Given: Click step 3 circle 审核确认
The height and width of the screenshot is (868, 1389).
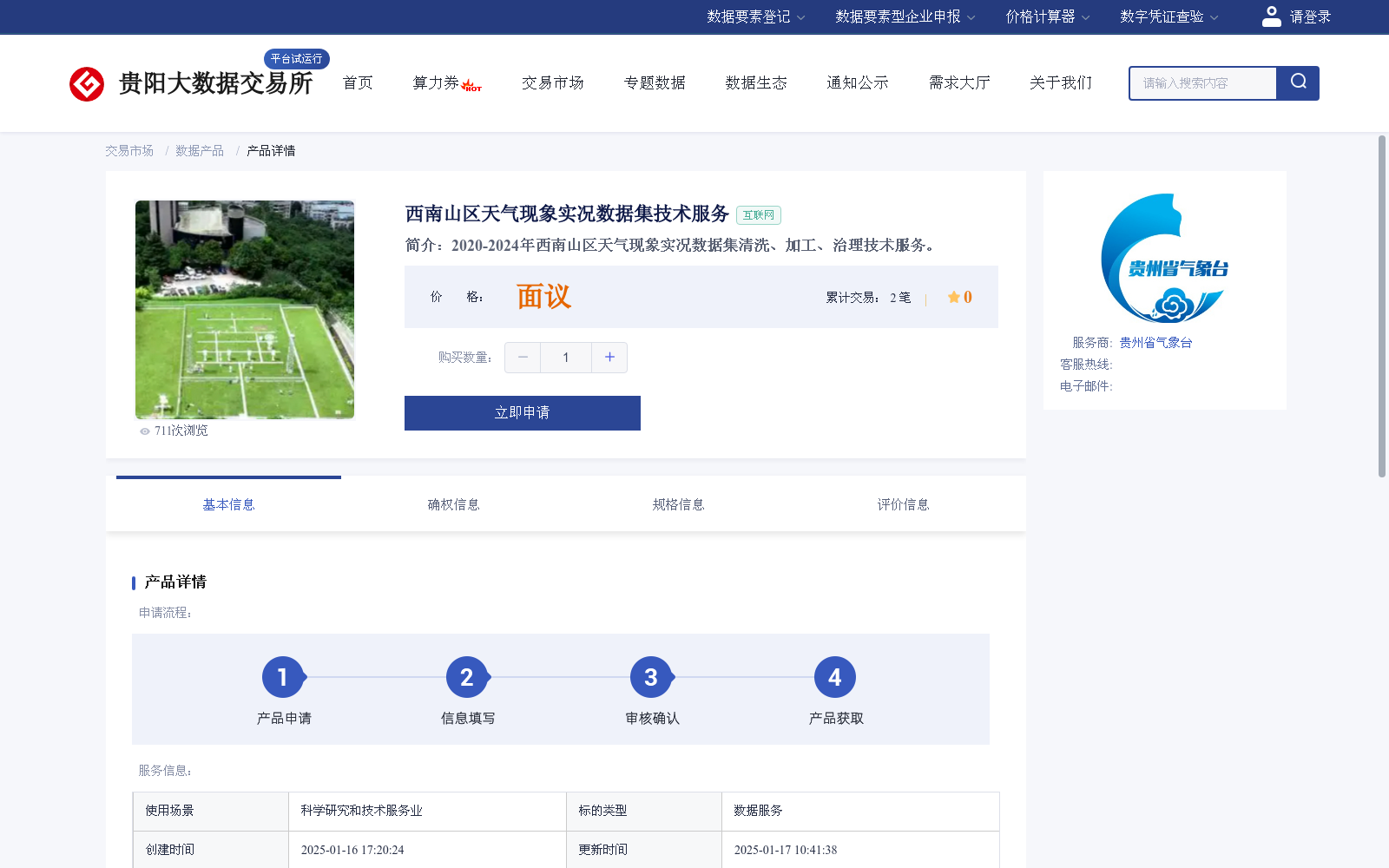Looking at the screenshot, I should (651, 677).
